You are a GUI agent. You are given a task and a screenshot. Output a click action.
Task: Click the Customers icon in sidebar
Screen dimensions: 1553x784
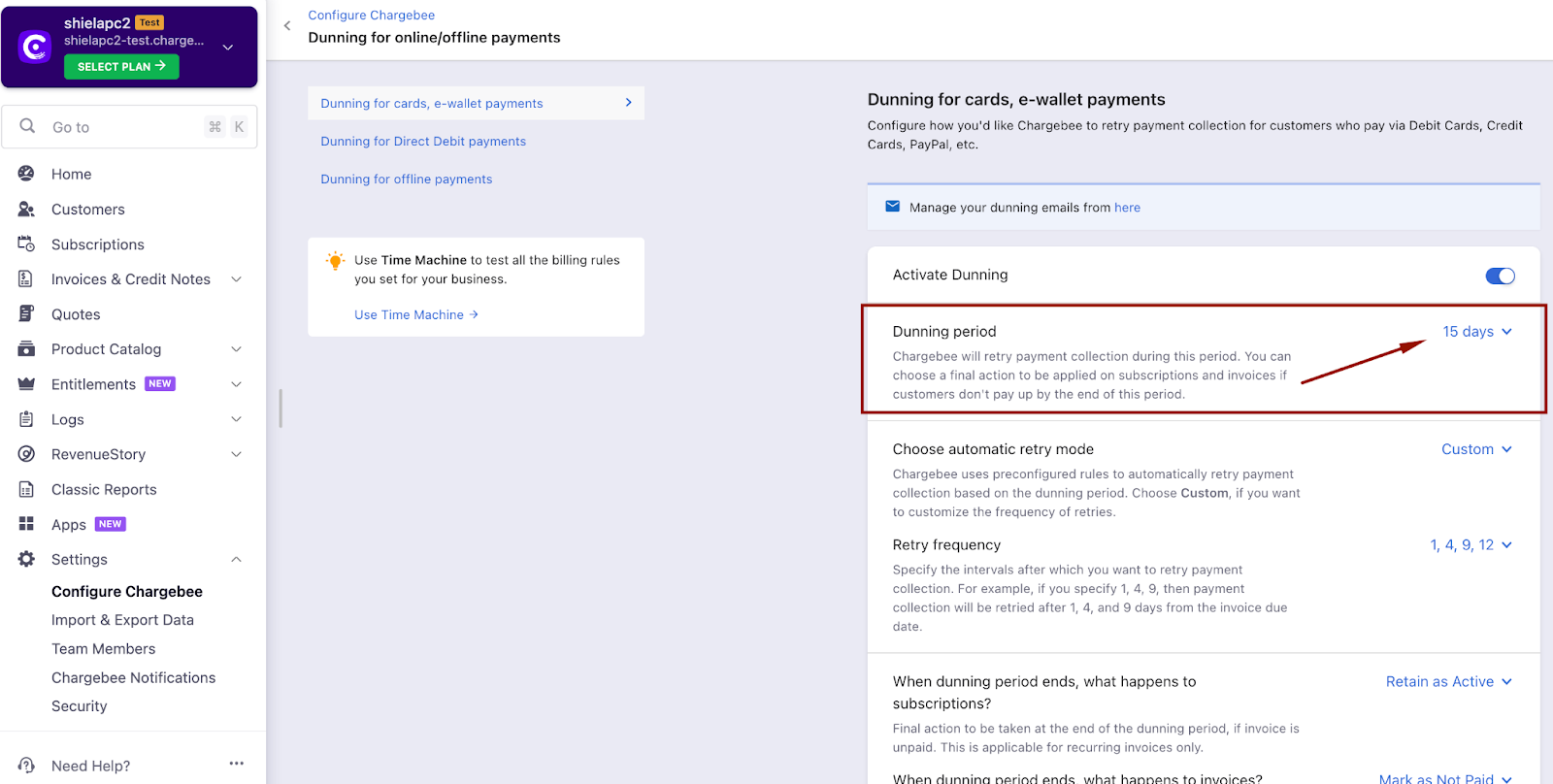coord(26,210)
